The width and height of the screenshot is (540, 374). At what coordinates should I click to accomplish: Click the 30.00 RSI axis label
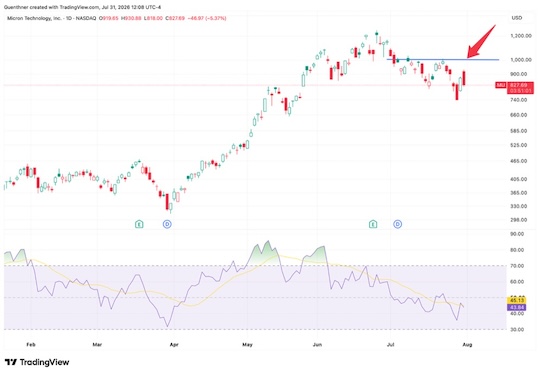(518, 330)
